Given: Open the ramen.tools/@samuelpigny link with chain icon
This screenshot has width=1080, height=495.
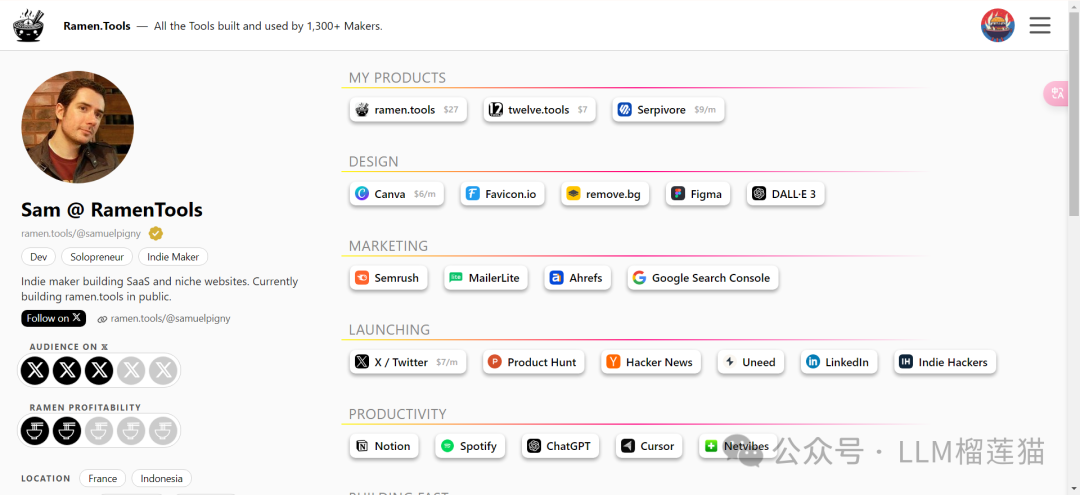Looking at the screenshot, I should (x=164, y=319).
